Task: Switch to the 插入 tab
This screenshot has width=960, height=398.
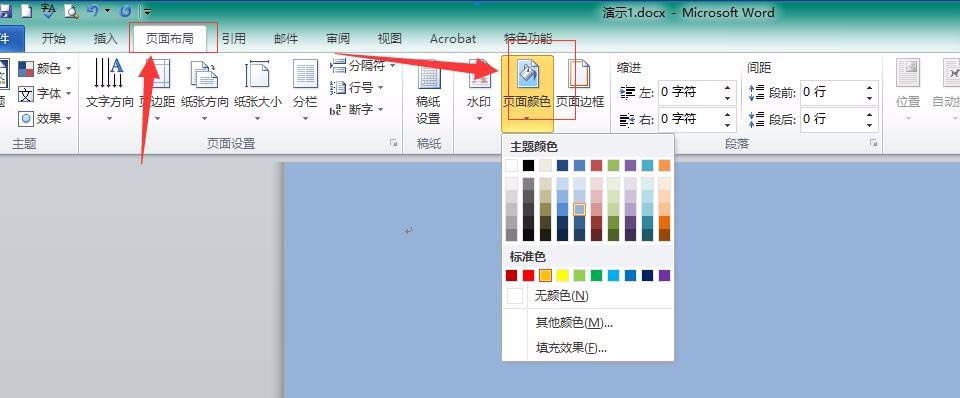Action: (105, 39)
